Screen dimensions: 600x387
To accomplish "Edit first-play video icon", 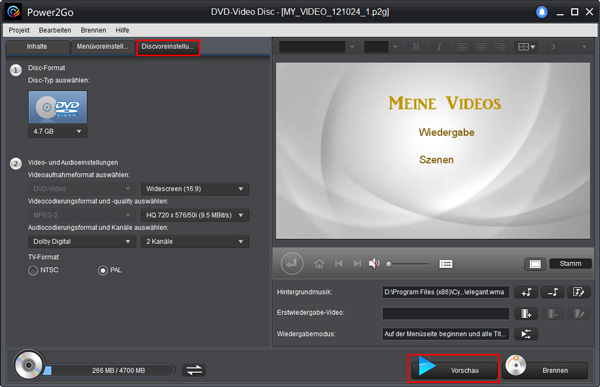I will (x=579, y=314).
